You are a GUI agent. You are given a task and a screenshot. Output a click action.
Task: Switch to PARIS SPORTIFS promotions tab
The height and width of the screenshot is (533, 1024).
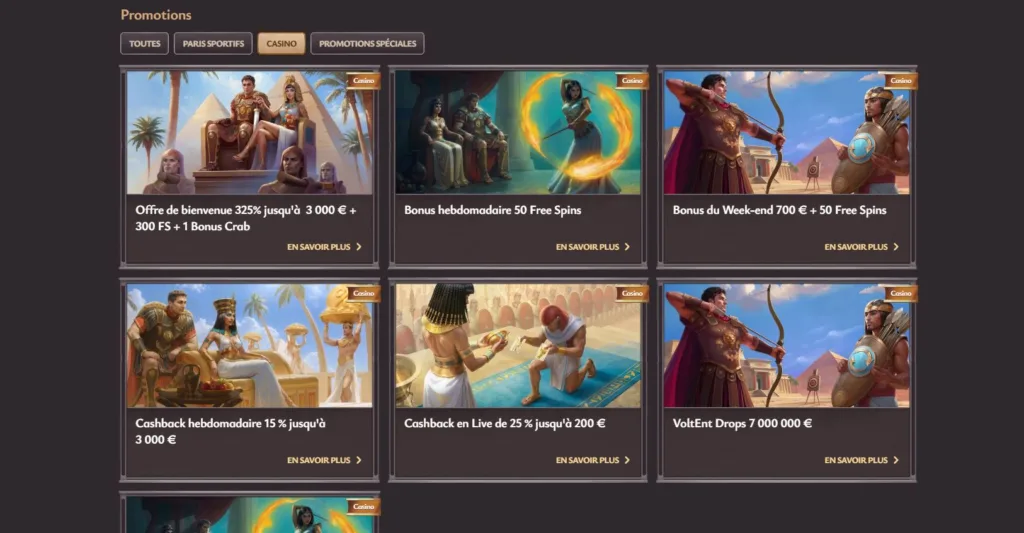[x=213, y=44]
